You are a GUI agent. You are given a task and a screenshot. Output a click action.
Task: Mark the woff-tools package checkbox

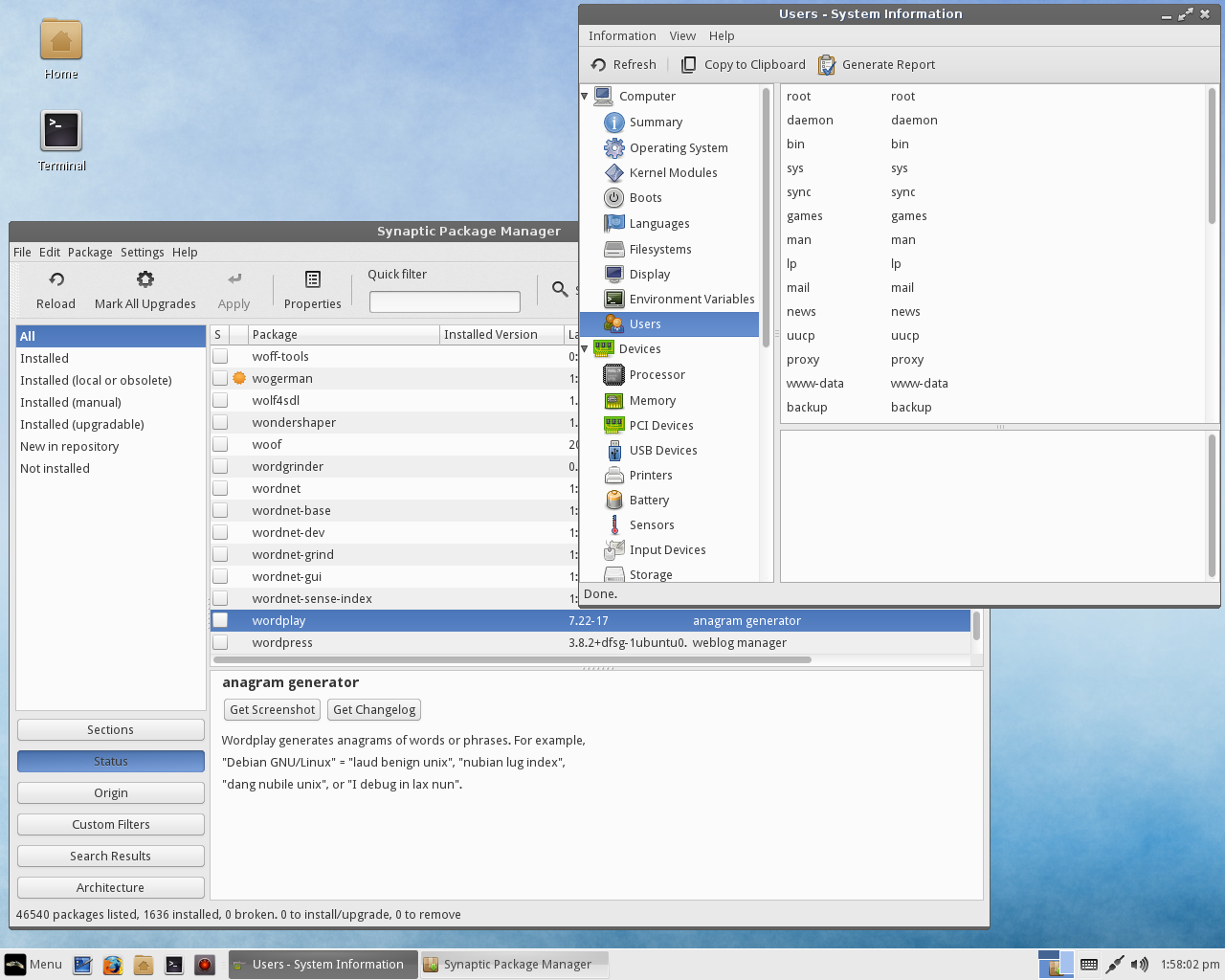pos(220,357)
